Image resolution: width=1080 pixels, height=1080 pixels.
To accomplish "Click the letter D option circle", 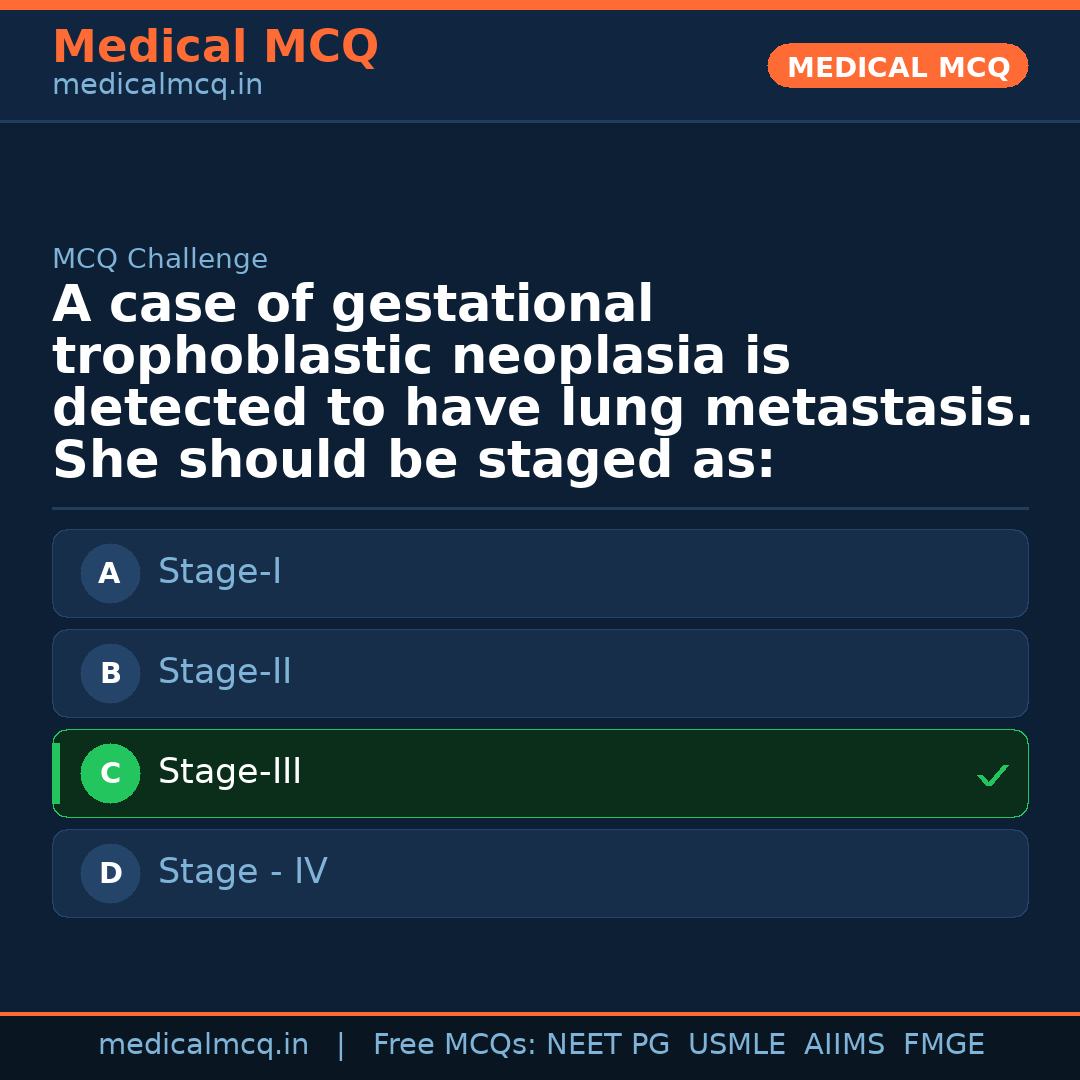I will 110,873.
